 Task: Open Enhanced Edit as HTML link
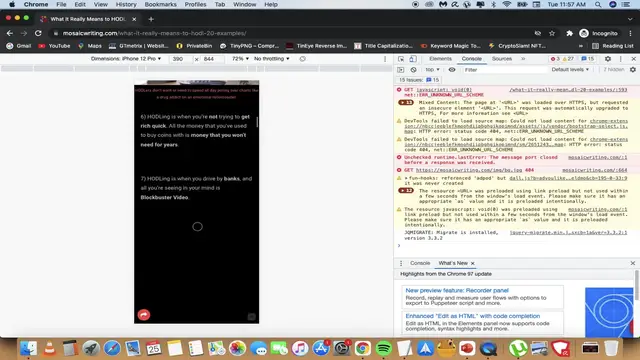tap(473, 316)
